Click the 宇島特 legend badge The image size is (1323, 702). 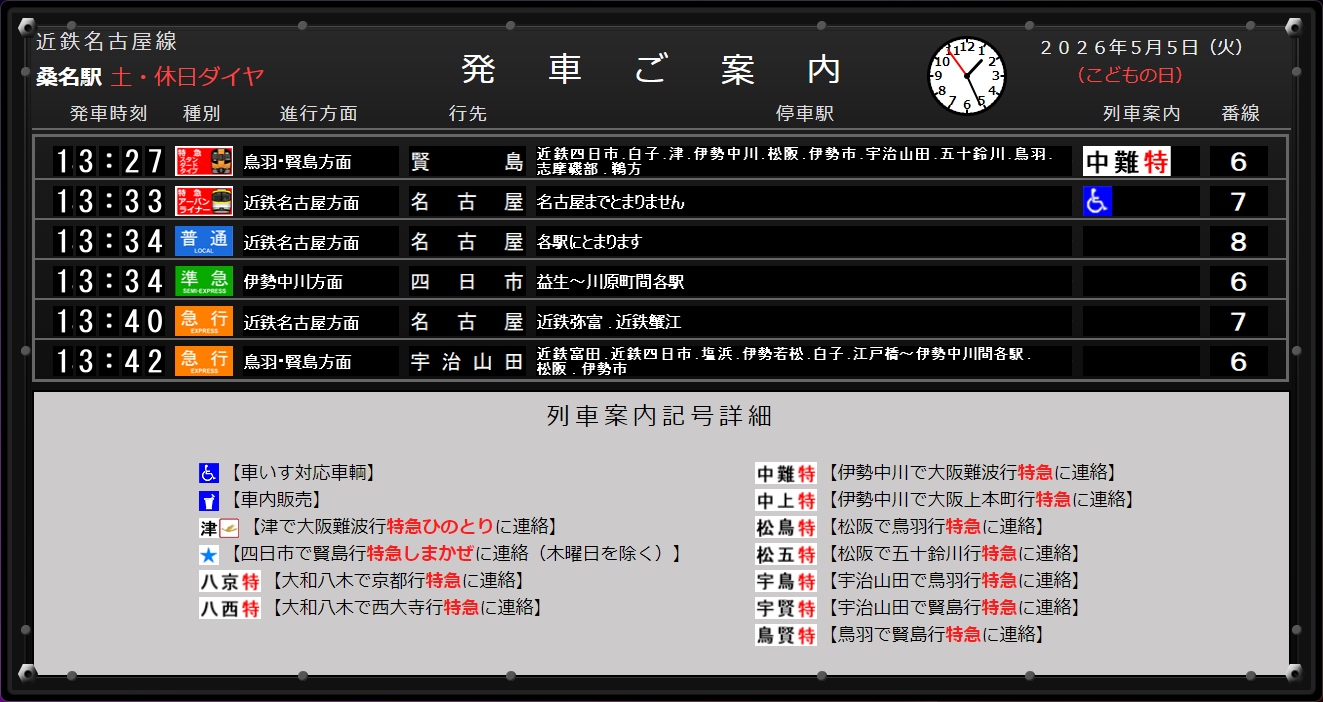786,581
